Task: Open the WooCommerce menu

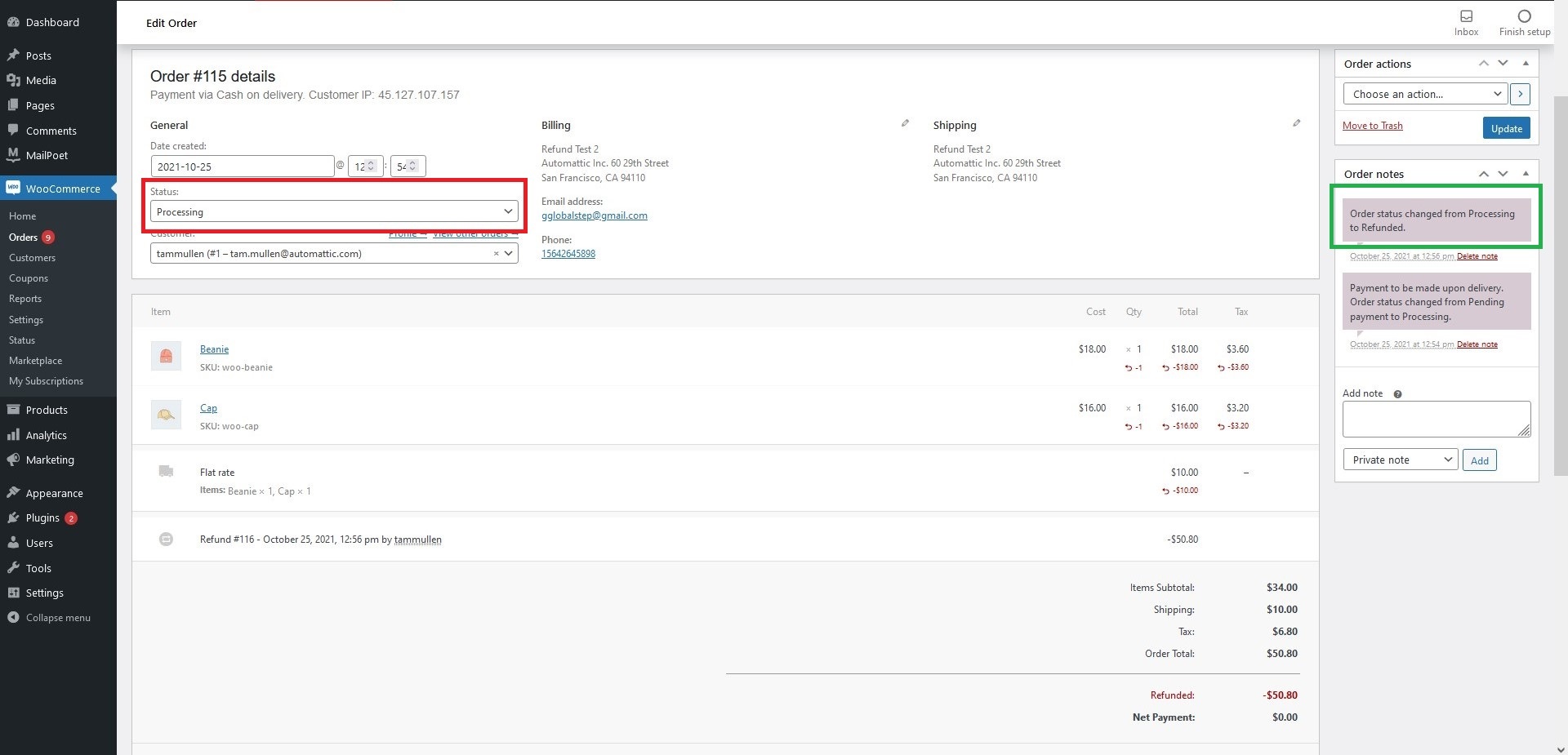Action: (58, 189)
